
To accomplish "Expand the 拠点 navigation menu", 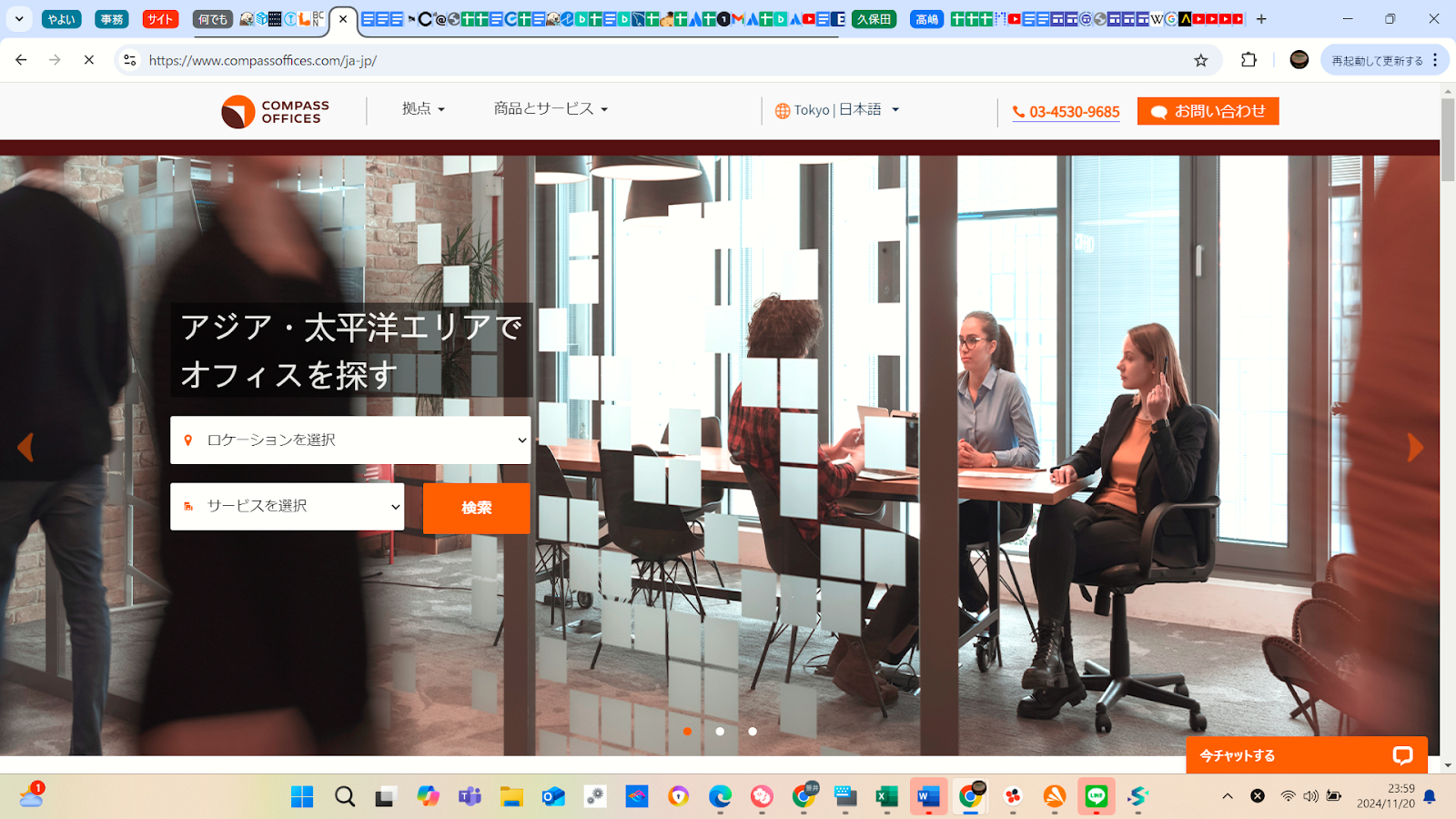I will pos(423,109).
